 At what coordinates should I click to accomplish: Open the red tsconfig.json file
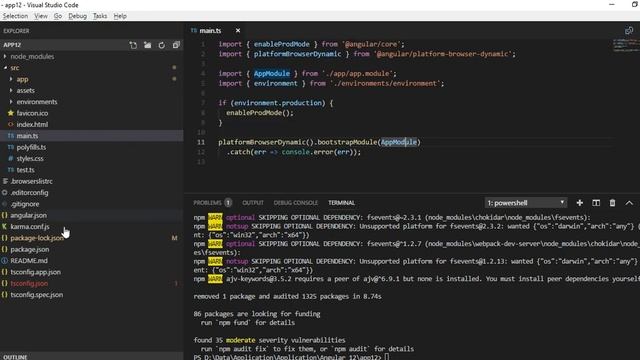point(29,283)
